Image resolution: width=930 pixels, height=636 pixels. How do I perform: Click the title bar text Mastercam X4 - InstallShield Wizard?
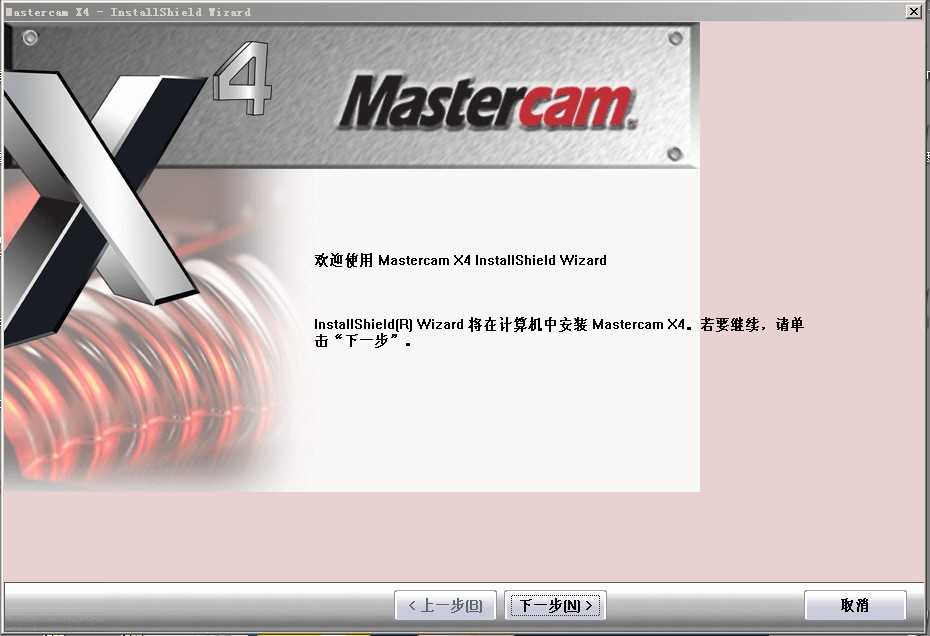(128, 12)
